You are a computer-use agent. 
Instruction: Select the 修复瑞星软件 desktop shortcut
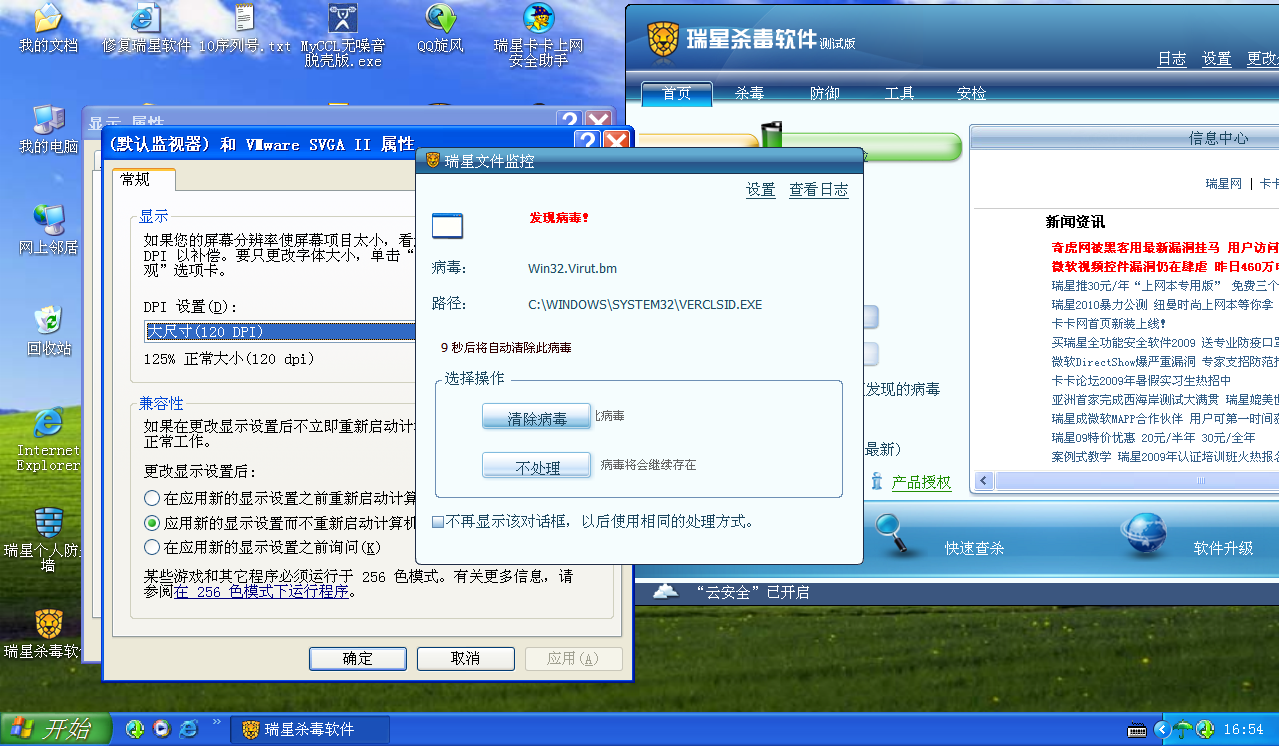(x=146, y=29)
